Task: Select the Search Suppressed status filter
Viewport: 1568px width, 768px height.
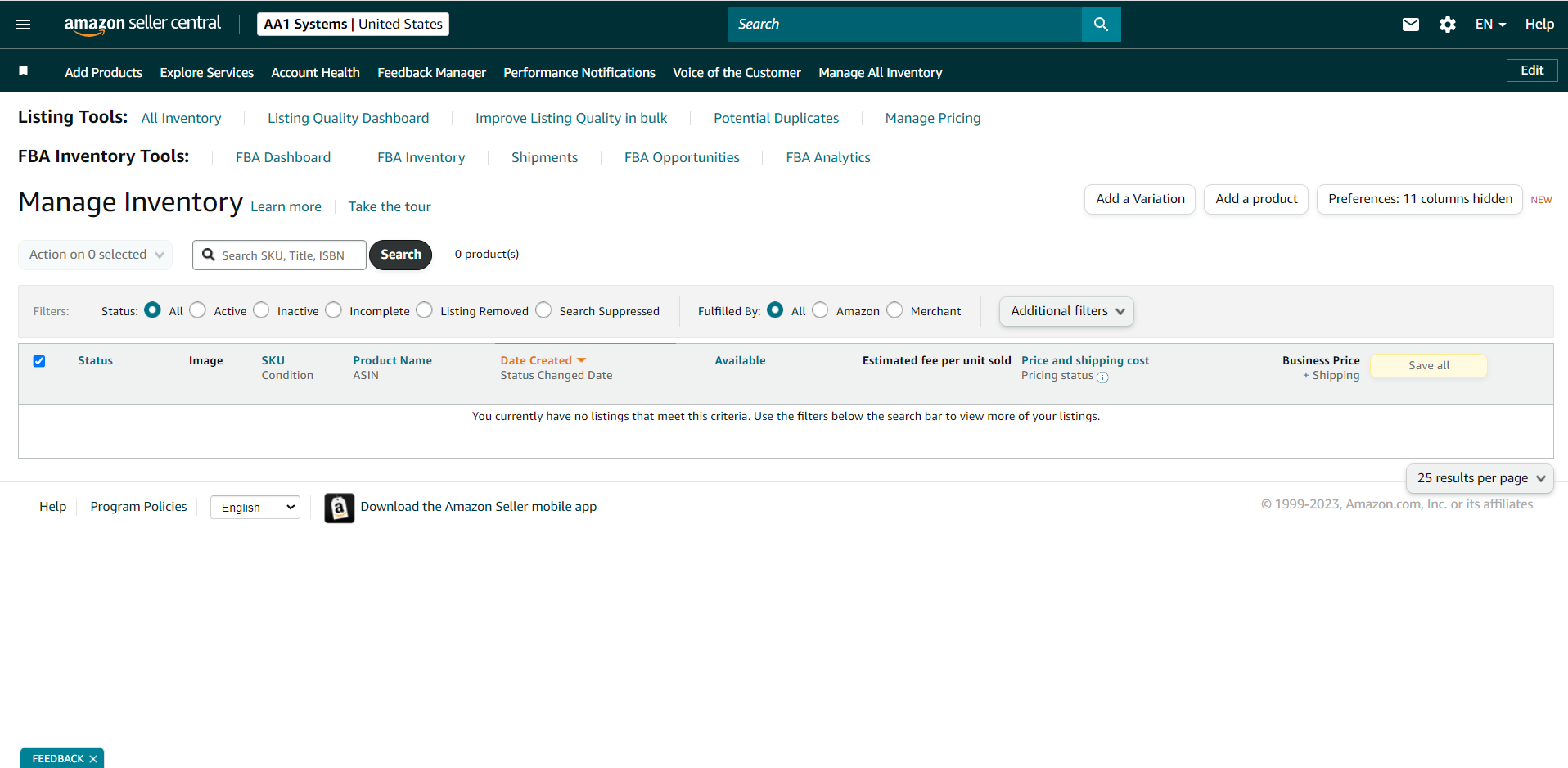Action: coord(543,310)
